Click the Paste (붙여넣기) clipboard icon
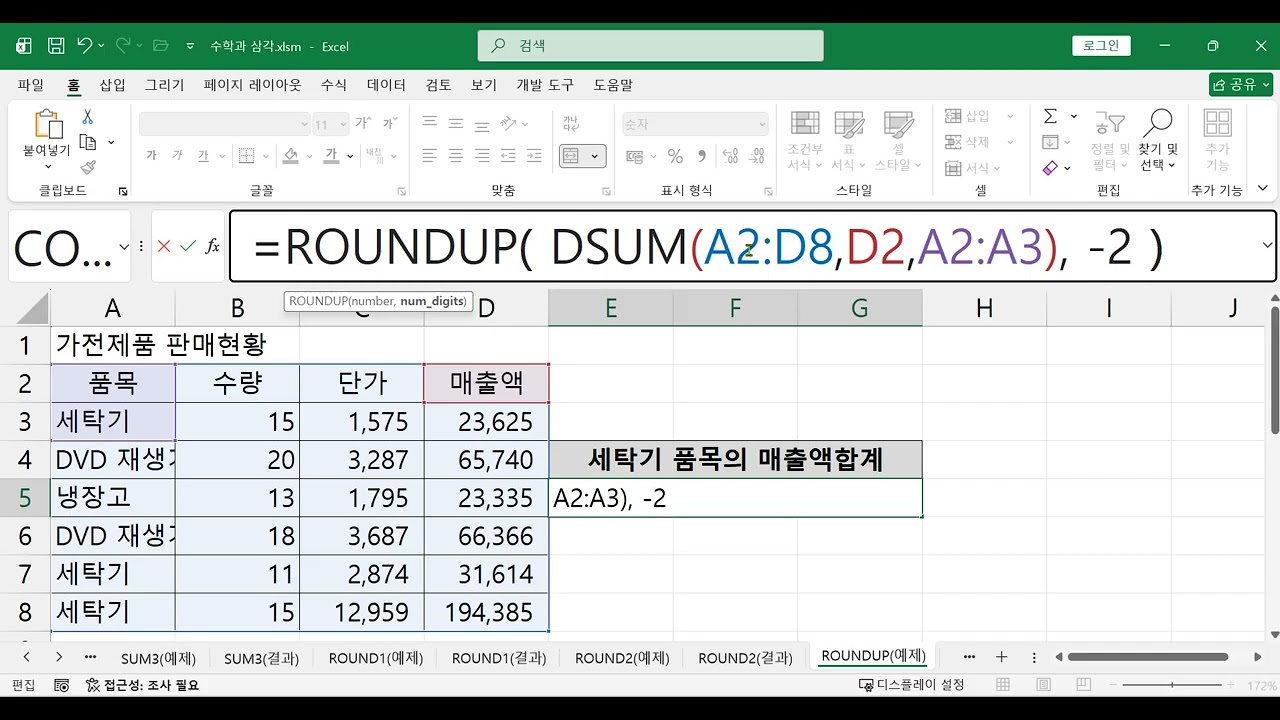Screen dimensions: 1280x720 click(48, 124)
